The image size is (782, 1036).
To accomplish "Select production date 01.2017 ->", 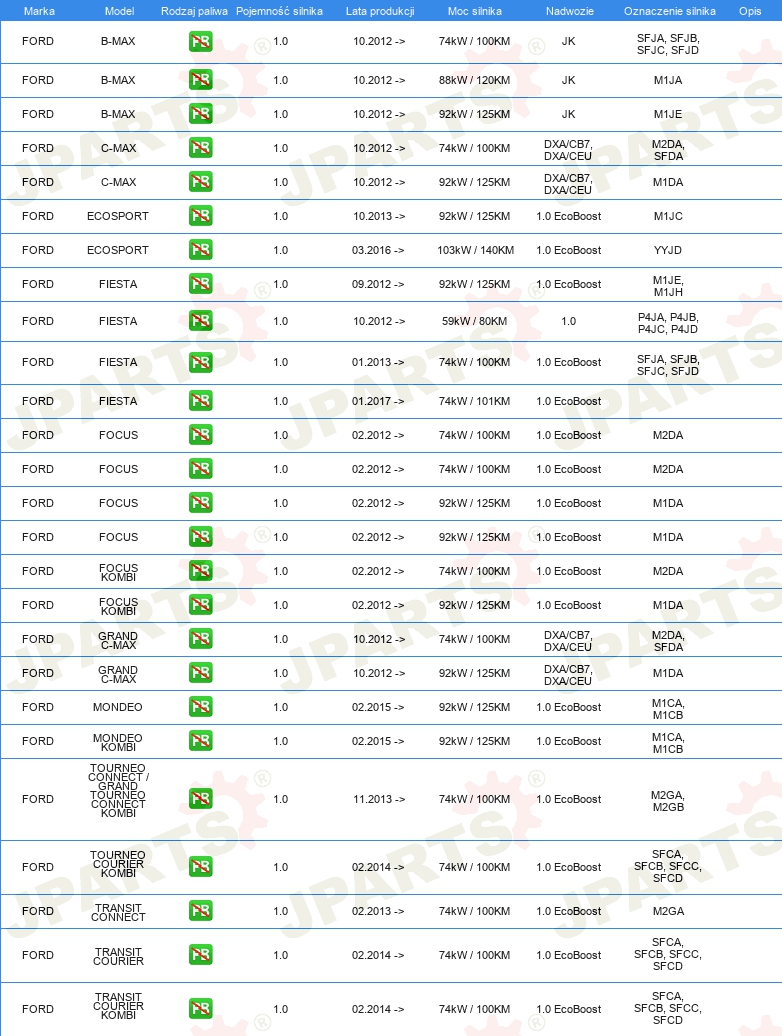I will (x=378, y=401).
